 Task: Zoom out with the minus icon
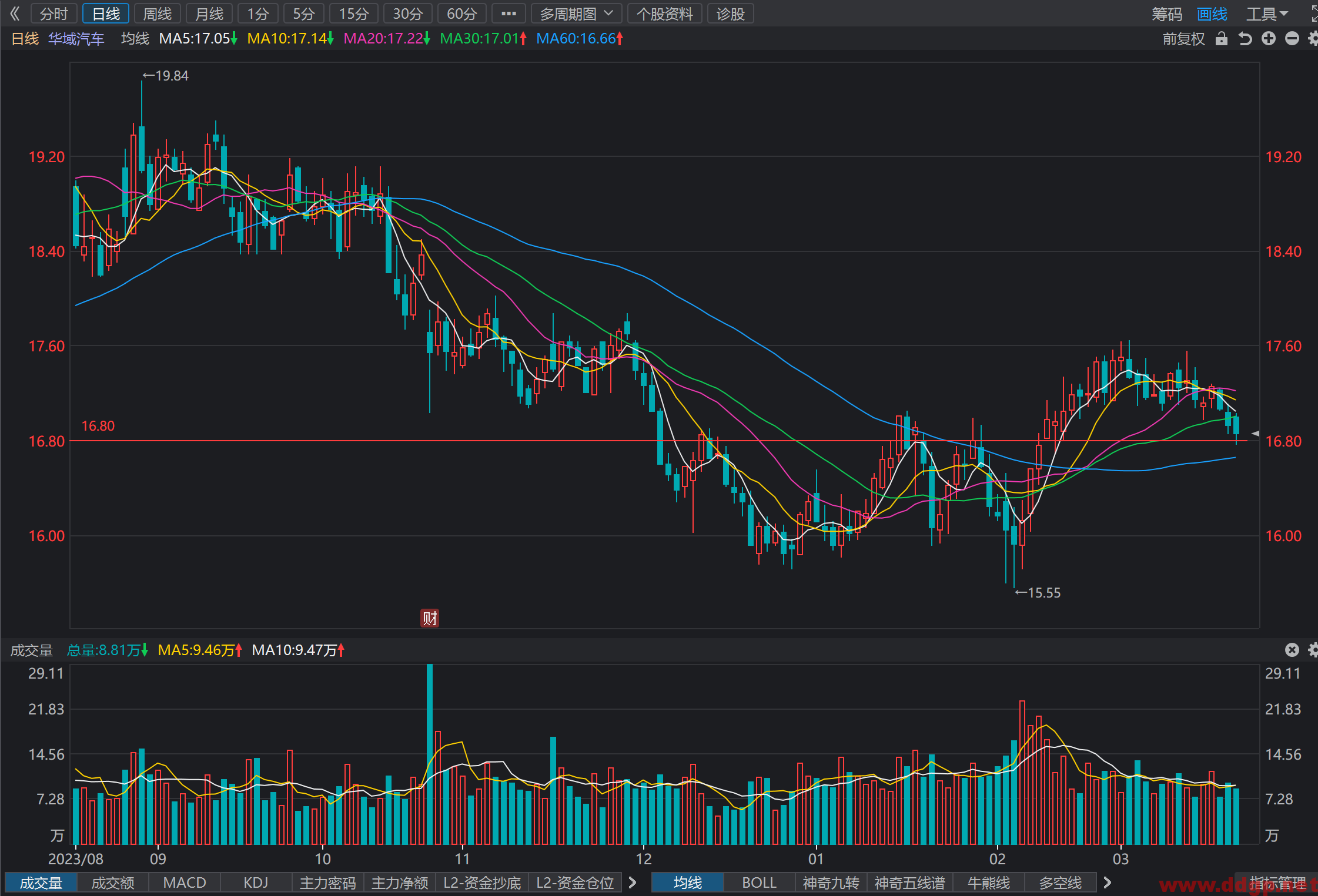(x=1292, y=39)
